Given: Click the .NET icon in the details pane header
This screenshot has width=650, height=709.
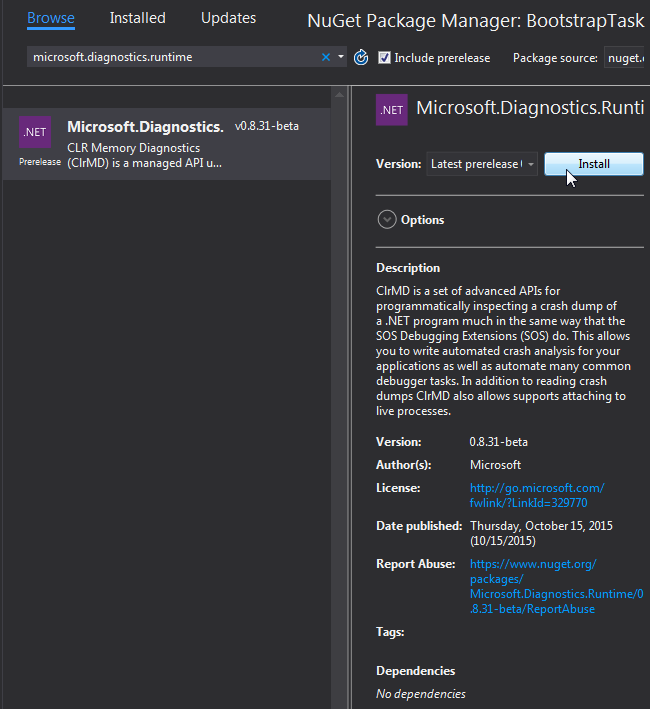Looking at the screenshot, I should 391,110.
